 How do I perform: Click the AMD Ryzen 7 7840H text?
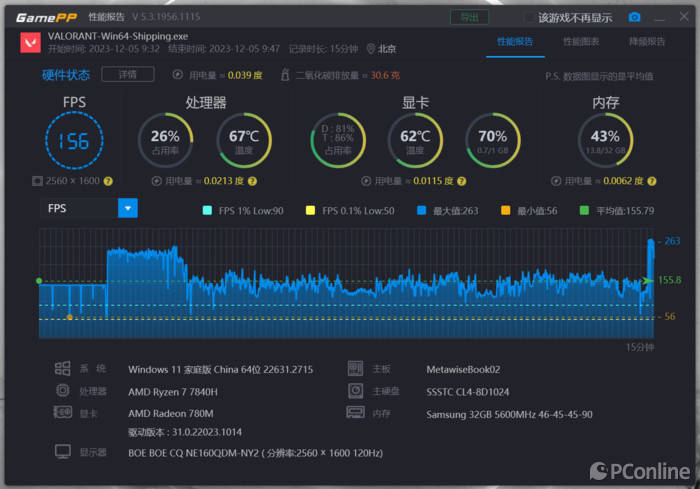click(x=173, y=392)
